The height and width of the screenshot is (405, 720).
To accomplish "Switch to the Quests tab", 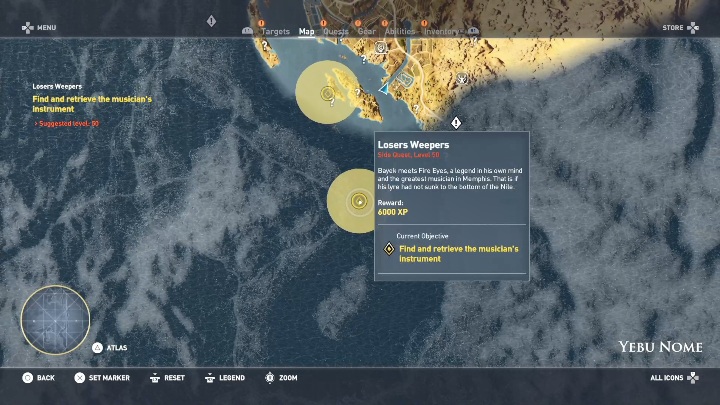I will pos(336,32).
